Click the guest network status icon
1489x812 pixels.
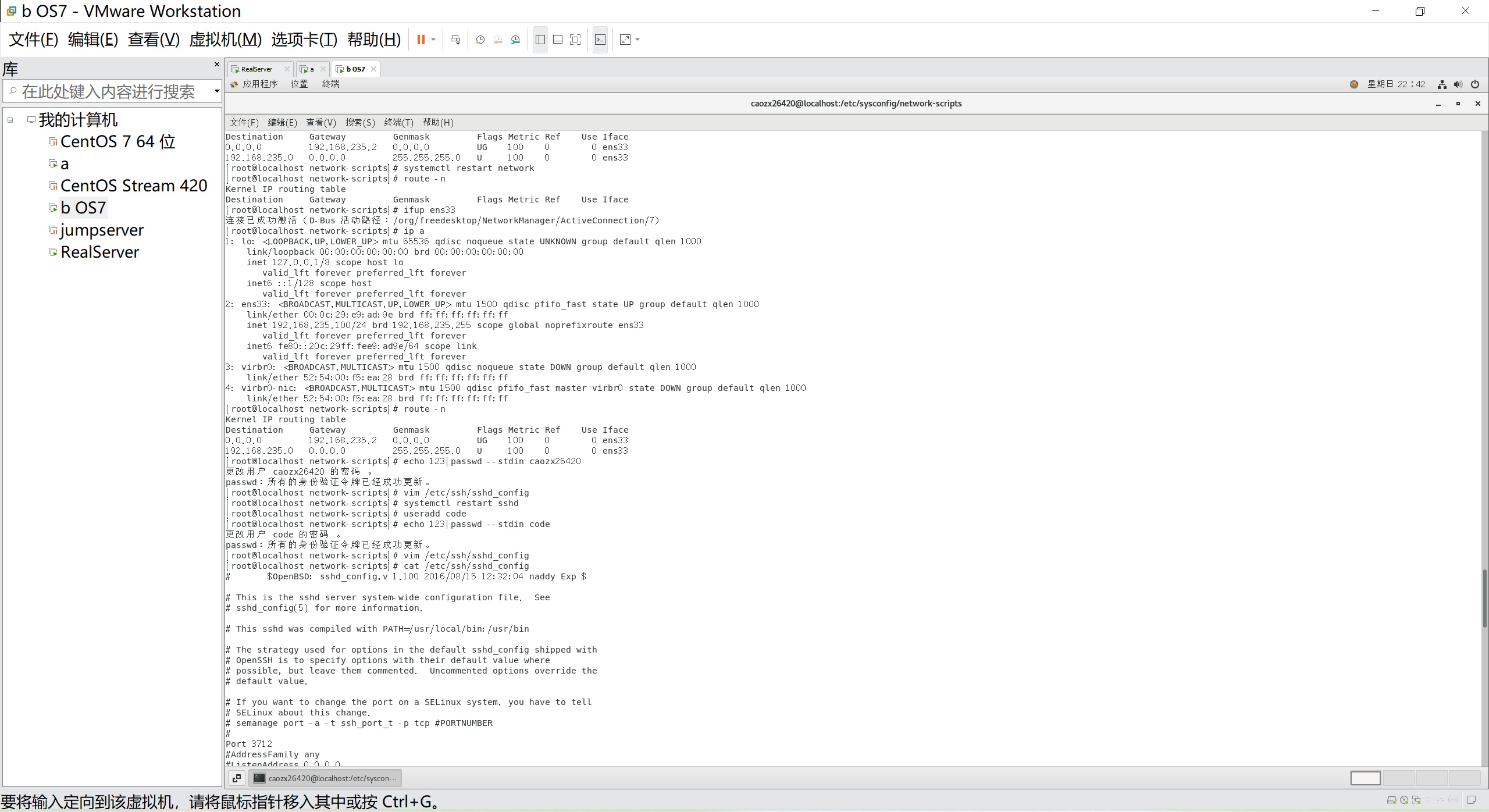tap(1442, 84)
